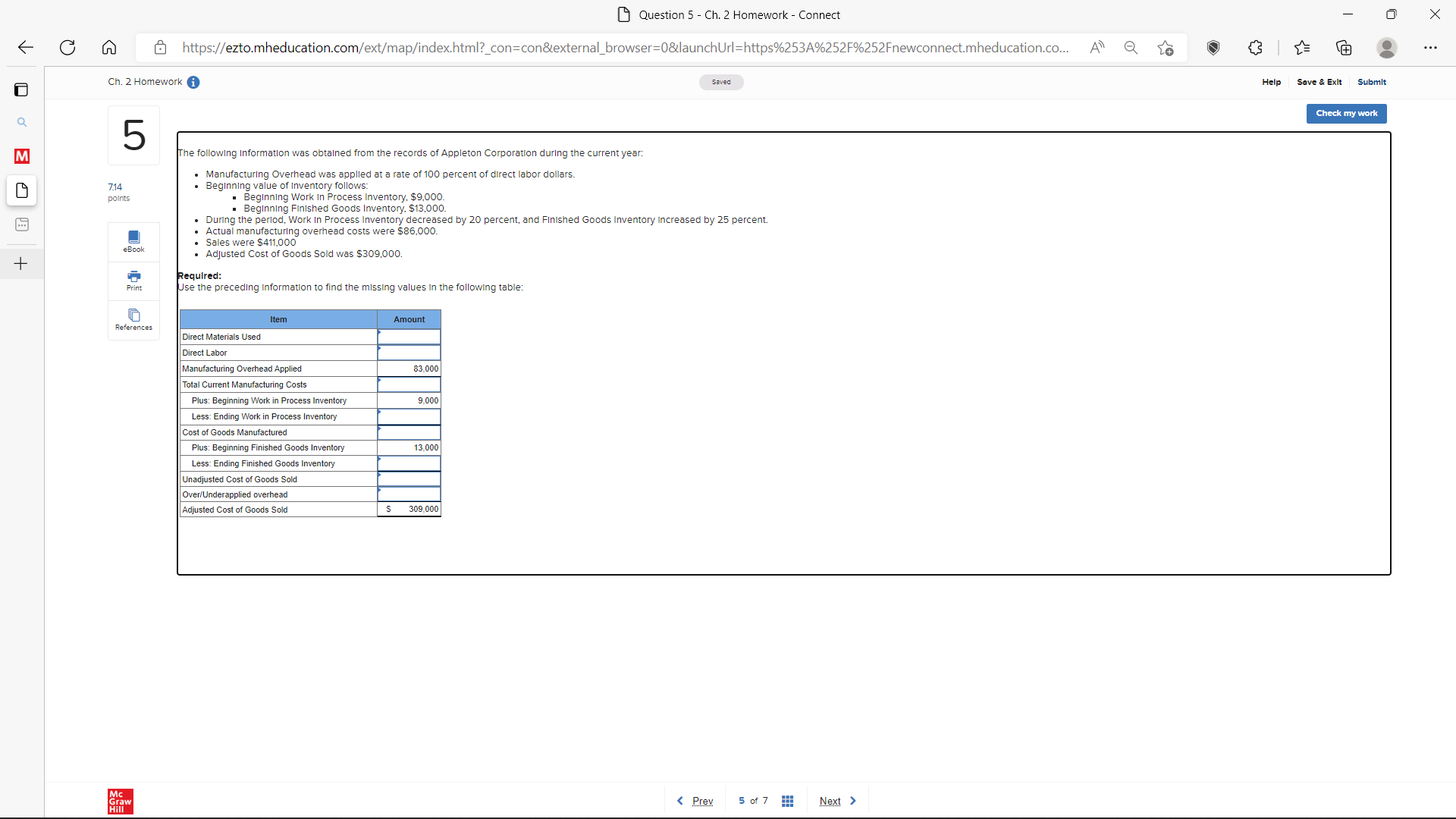Open the red McGraw M sidebar icon
The width and height of the screenshot is (1456, 819).
[21, 156]
